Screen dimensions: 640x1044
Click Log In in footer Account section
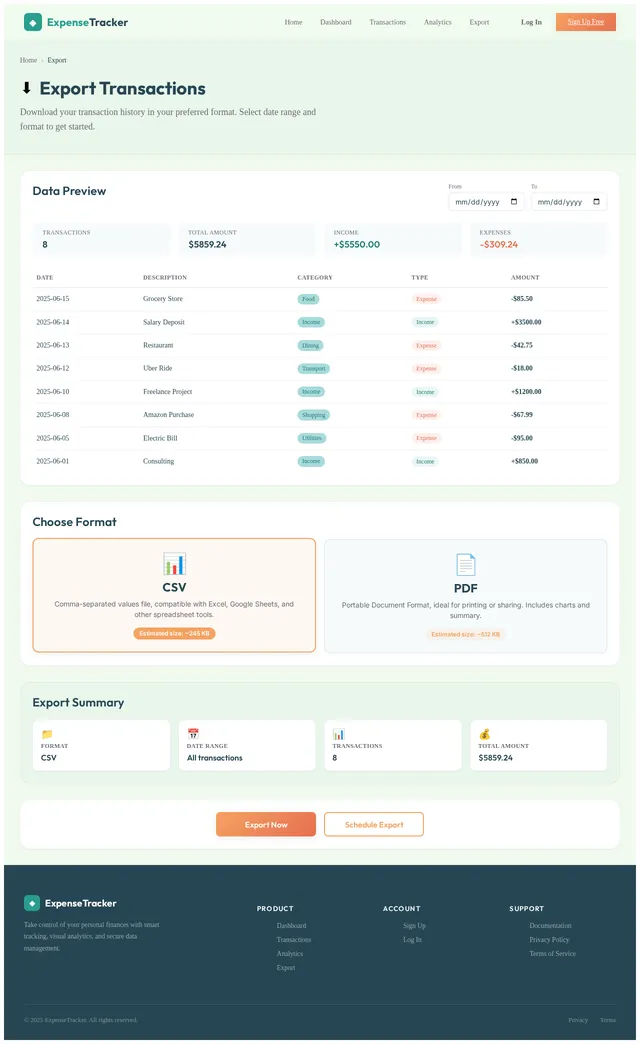(412, 939)
